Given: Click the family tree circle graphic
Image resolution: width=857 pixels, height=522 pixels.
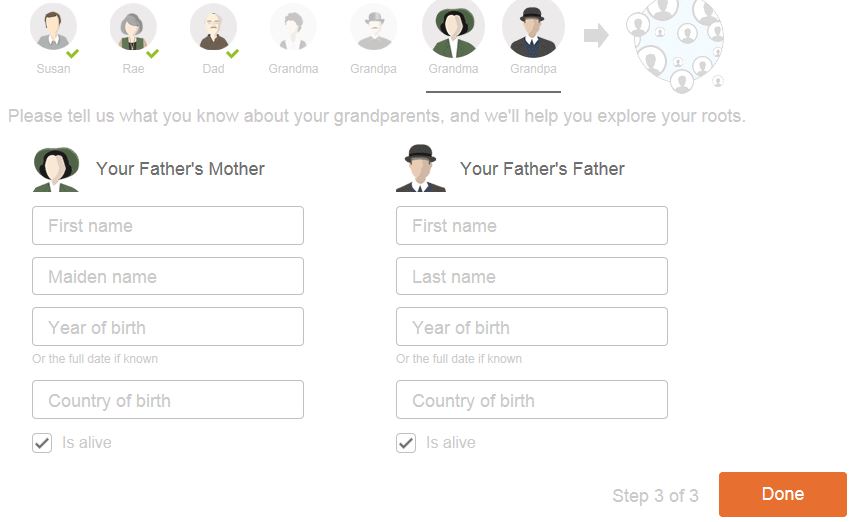Looking at the screenshot, I should [675, 39].
